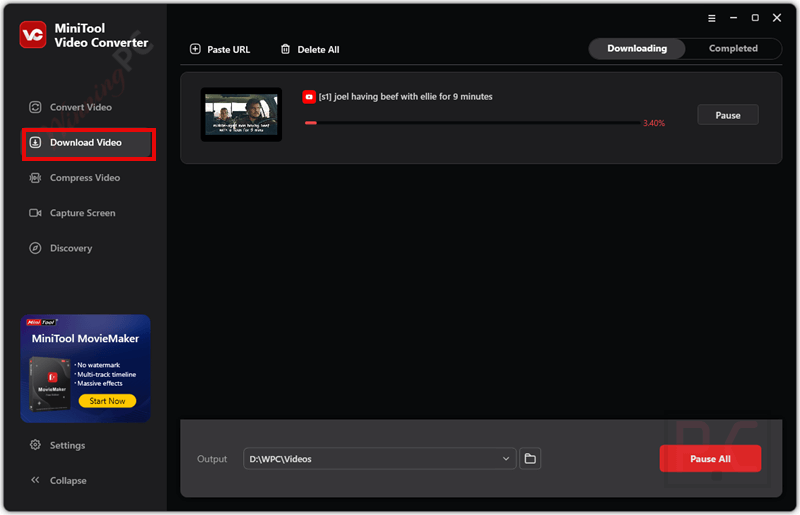Click the downloading video thumbnail

(x=241, y=115)
